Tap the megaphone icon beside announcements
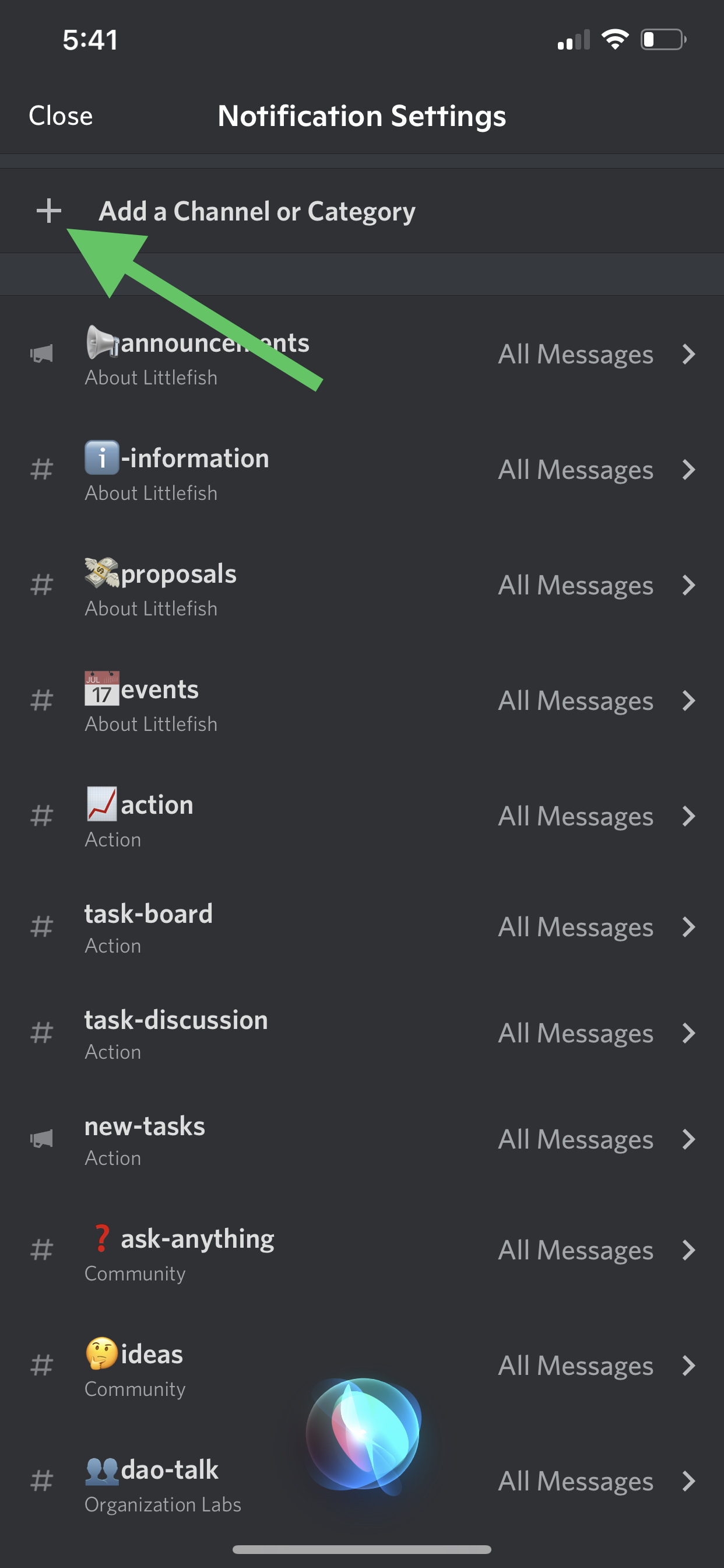 point(41,353)
